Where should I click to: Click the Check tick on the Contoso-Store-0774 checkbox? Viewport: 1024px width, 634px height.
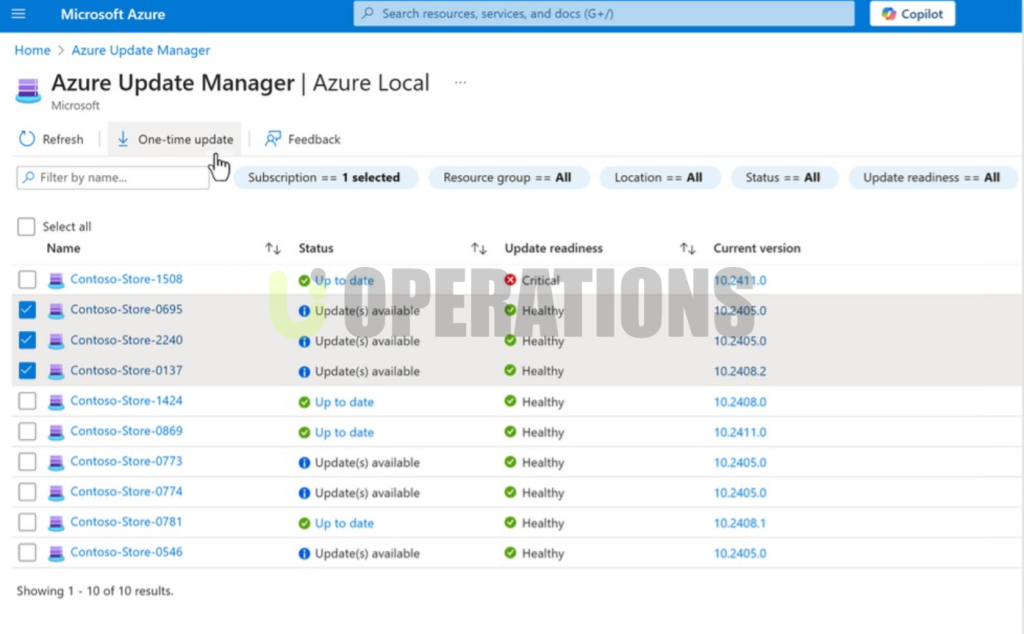27,492
